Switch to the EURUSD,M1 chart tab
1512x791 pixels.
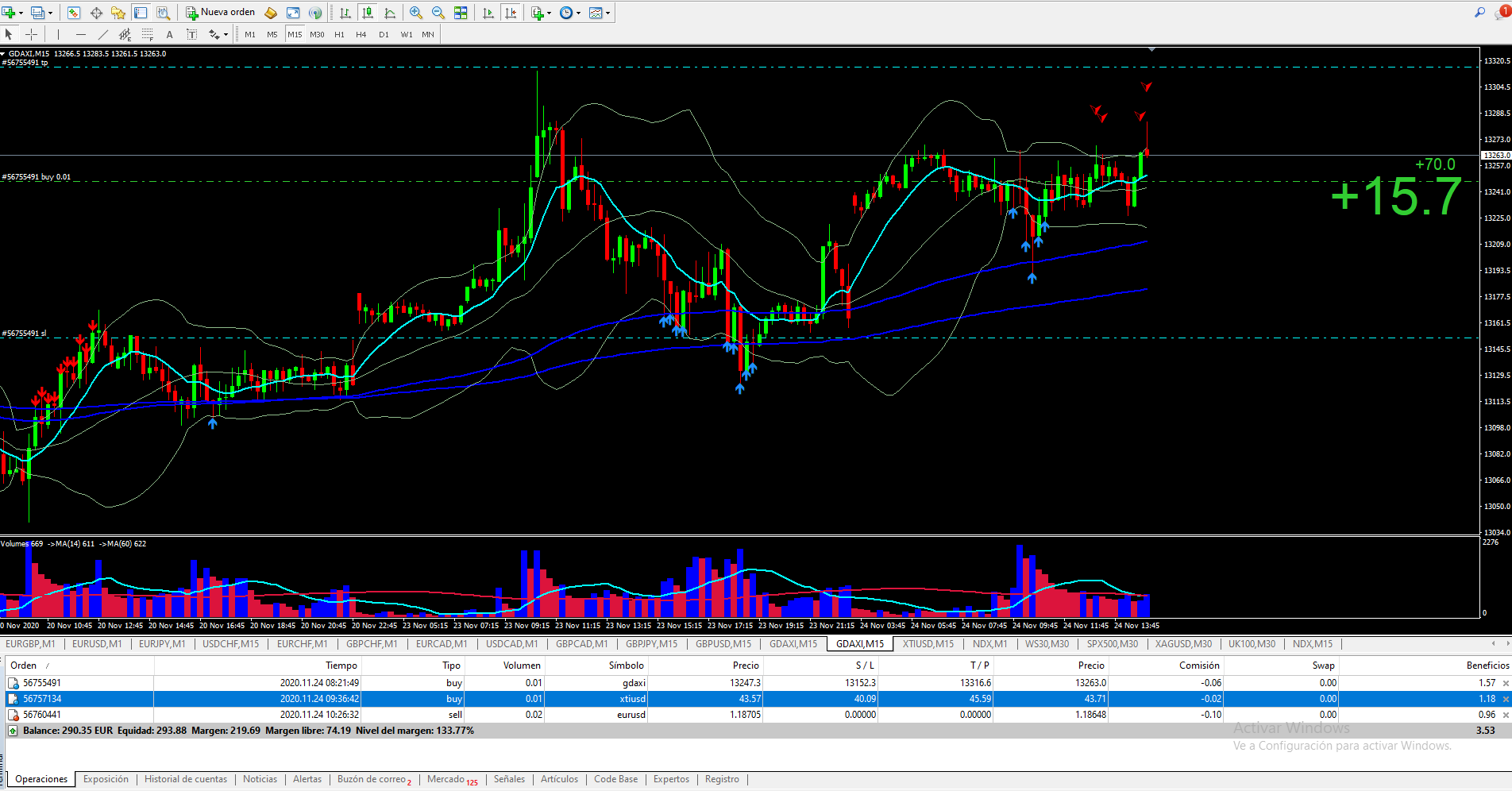point(97,644)
